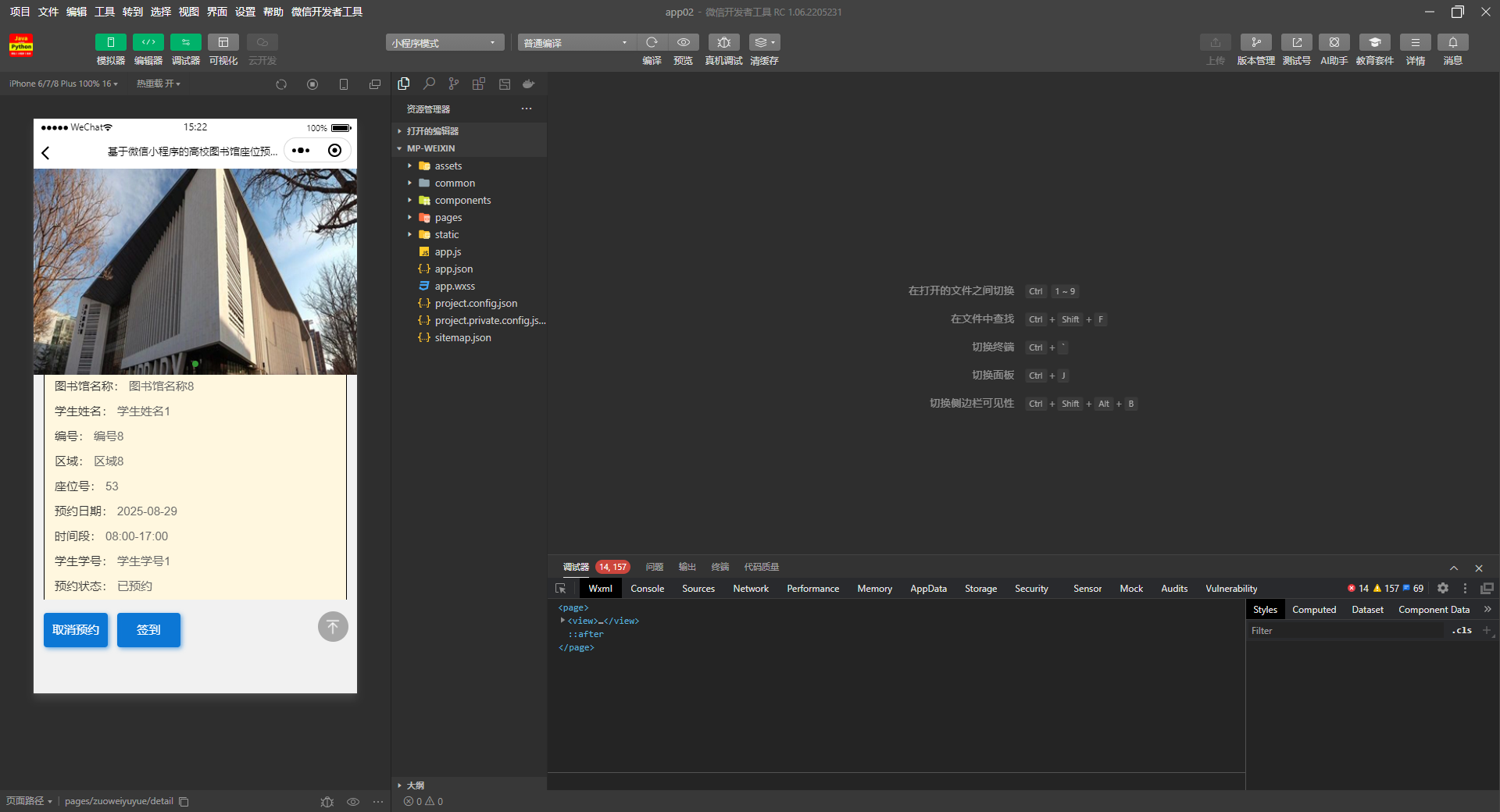Open the education kit icon
The height and width of the screenshot is (812, 1500).
1374,42
